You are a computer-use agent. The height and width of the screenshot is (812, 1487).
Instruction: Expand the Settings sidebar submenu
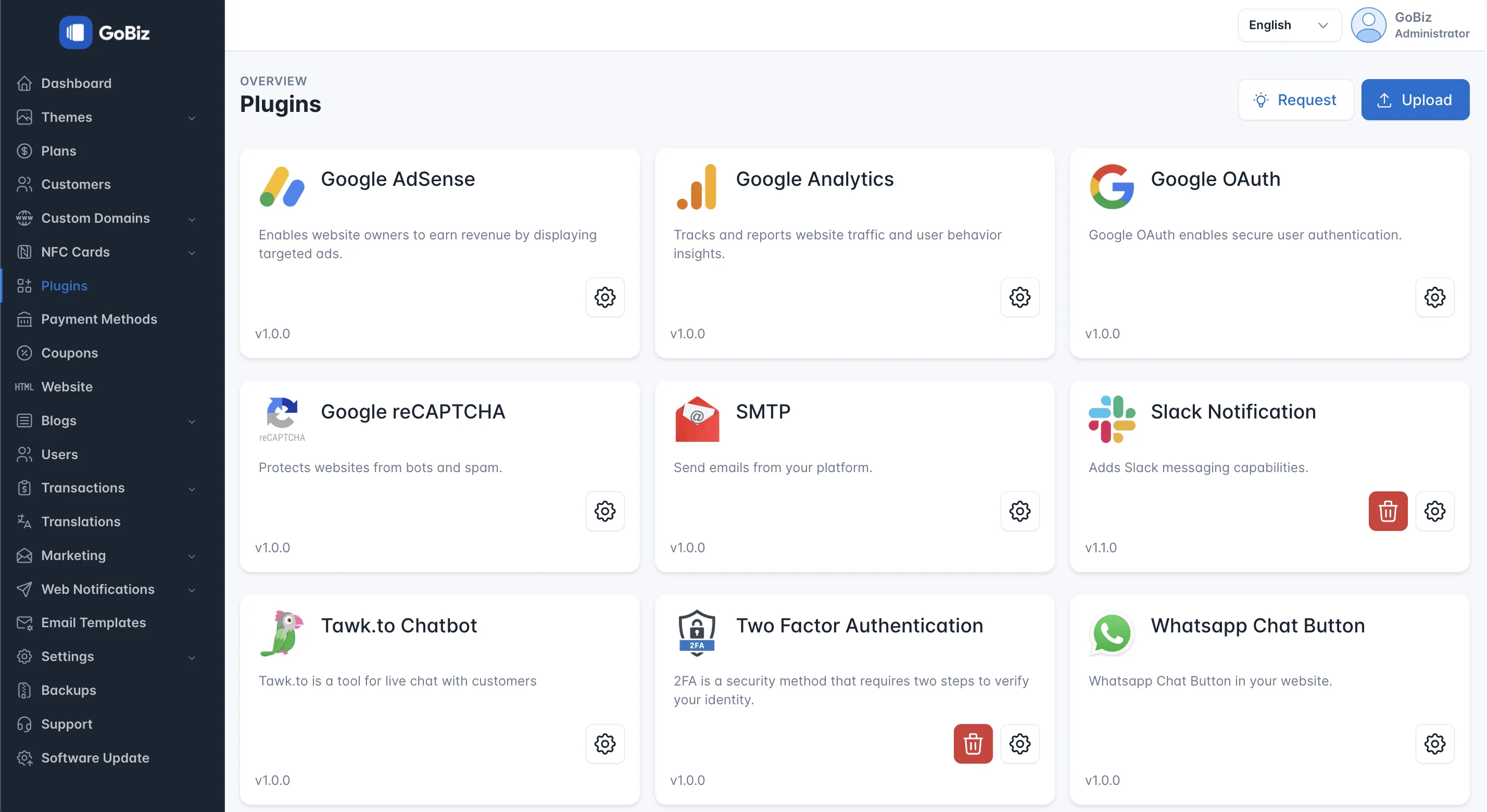coord(107,656)
